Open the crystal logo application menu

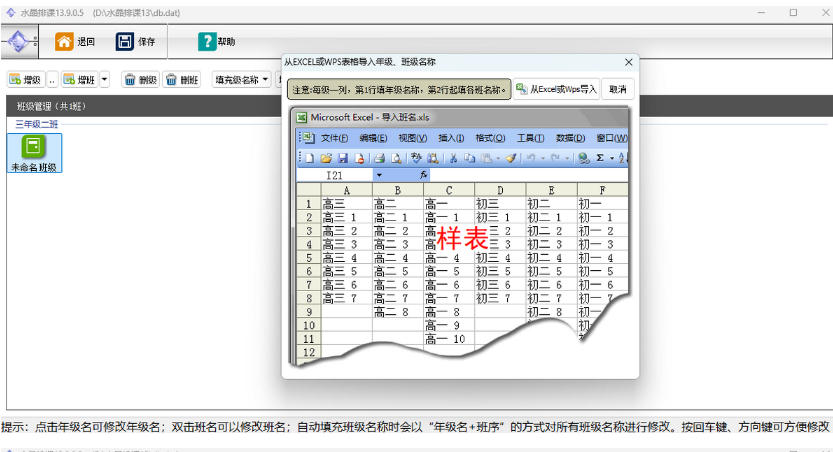pos(19,41)
